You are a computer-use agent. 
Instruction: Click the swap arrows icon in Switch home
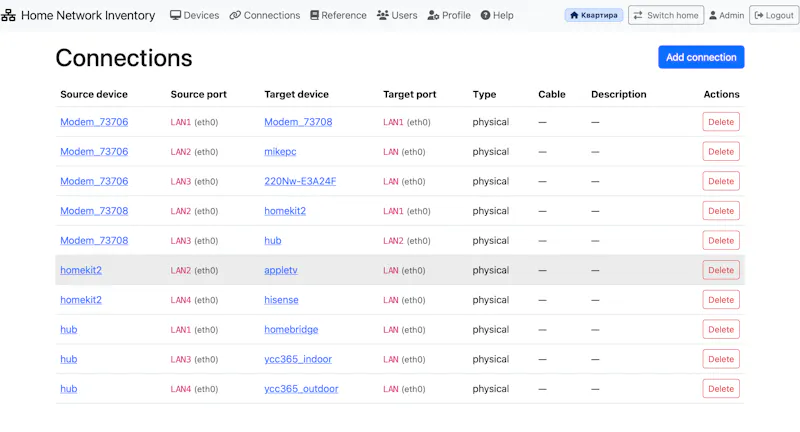[x=638, y=15]
